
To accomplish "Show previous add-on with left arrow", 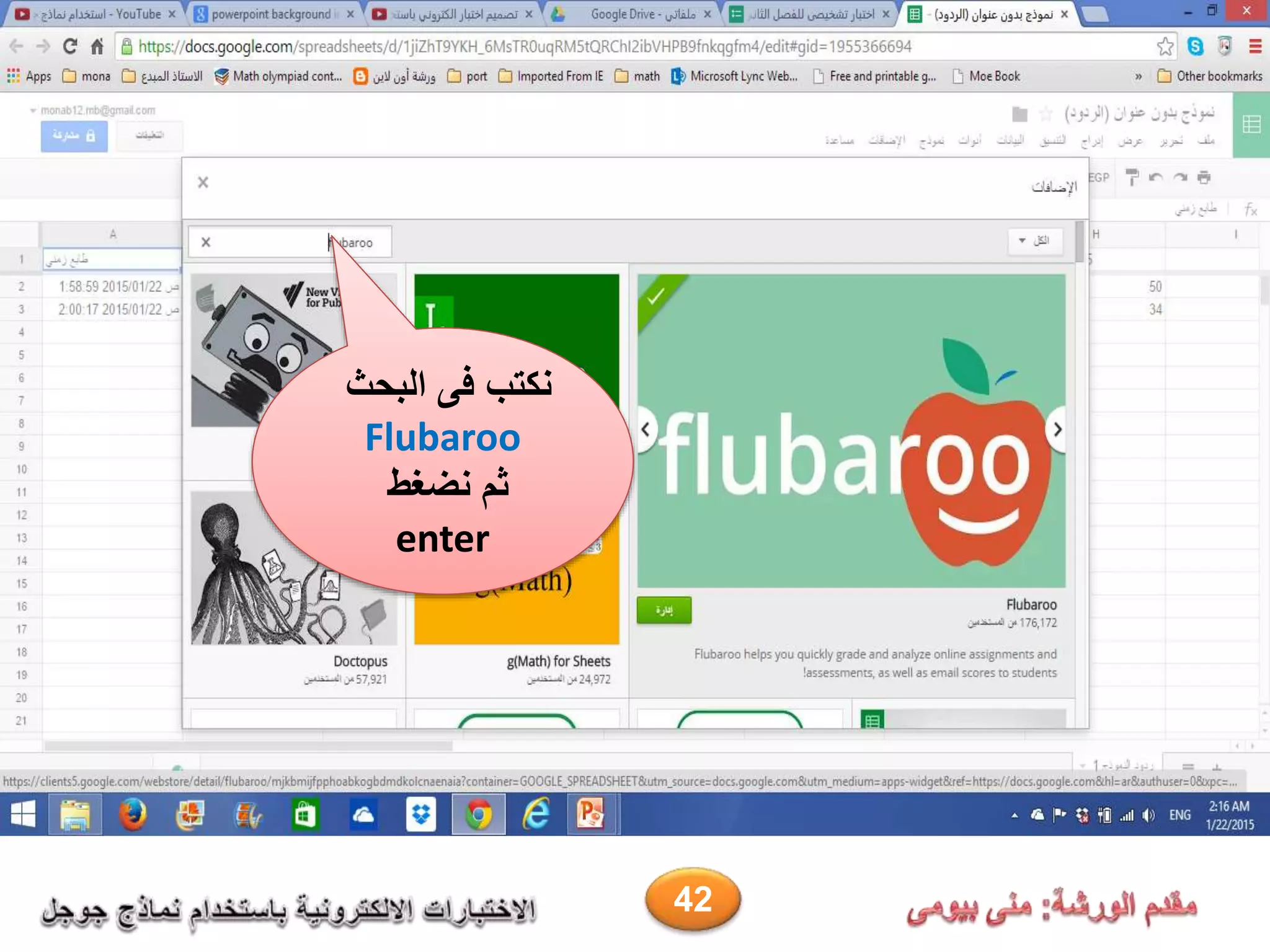I will tap(646, 429).
